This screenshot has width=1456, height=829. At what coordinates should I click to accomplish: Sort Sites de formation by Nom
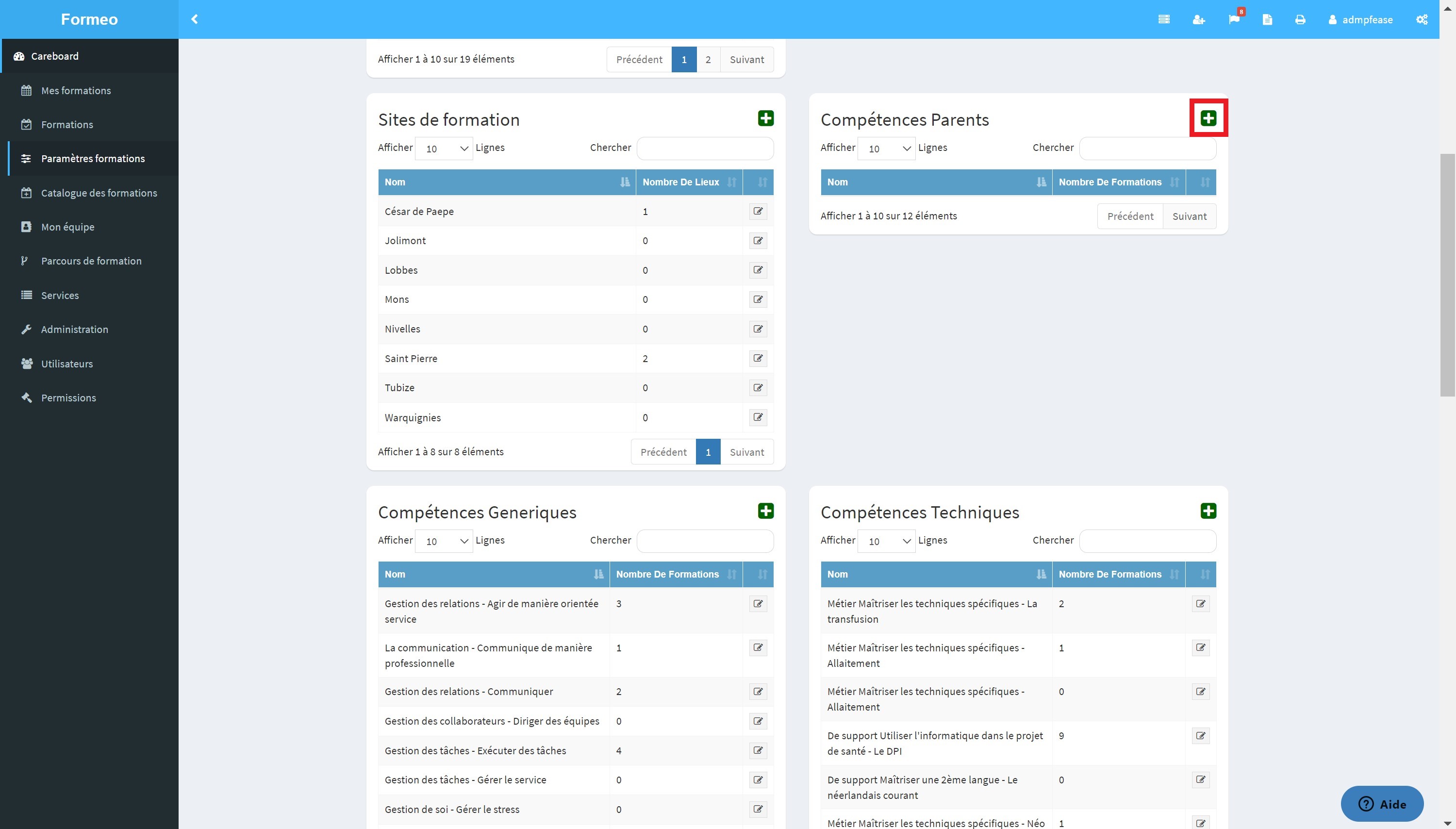[x=507, y=182]
